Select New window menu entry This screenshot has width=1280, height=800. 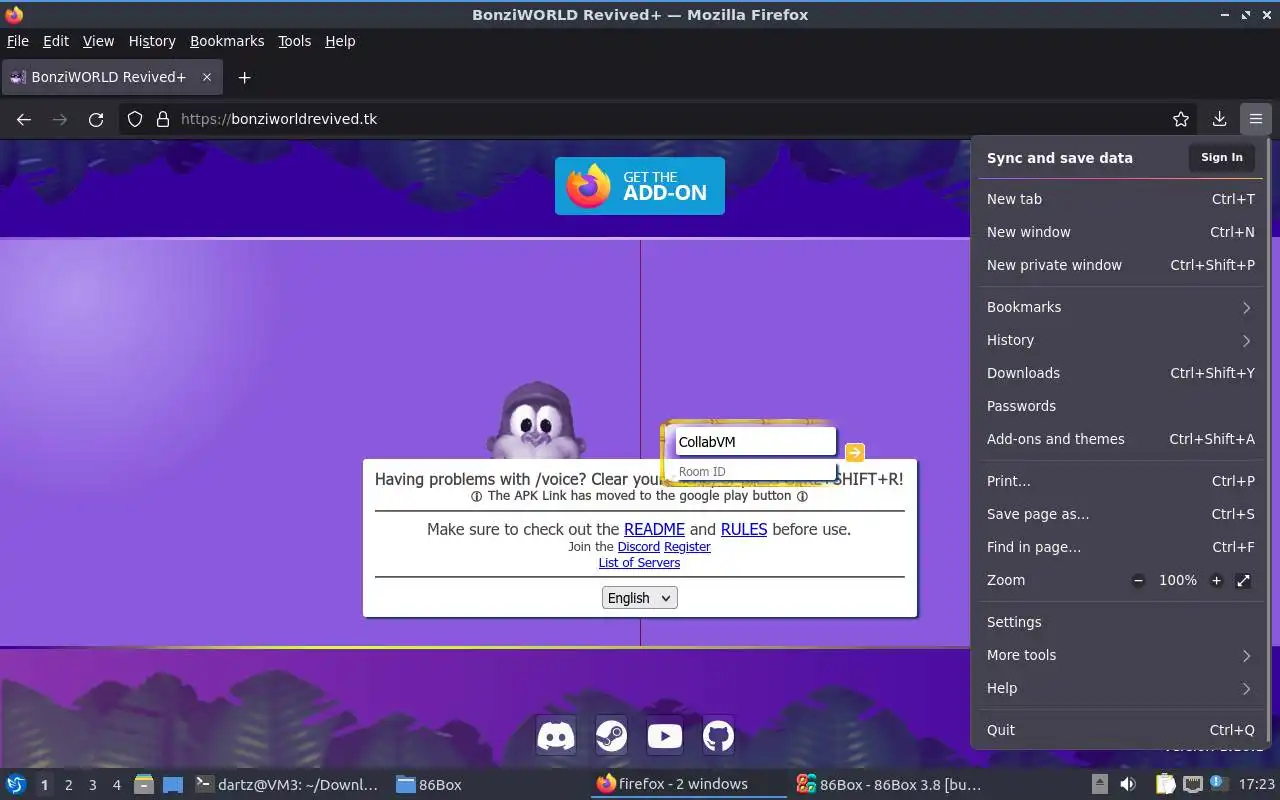point(1120,232)
